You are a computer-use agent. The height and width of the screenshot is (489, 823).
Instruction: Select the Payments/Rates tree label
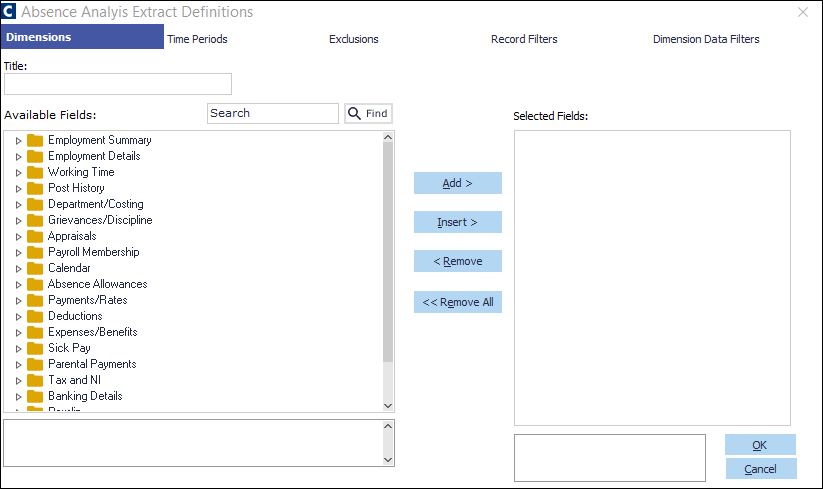click(88, 300)
